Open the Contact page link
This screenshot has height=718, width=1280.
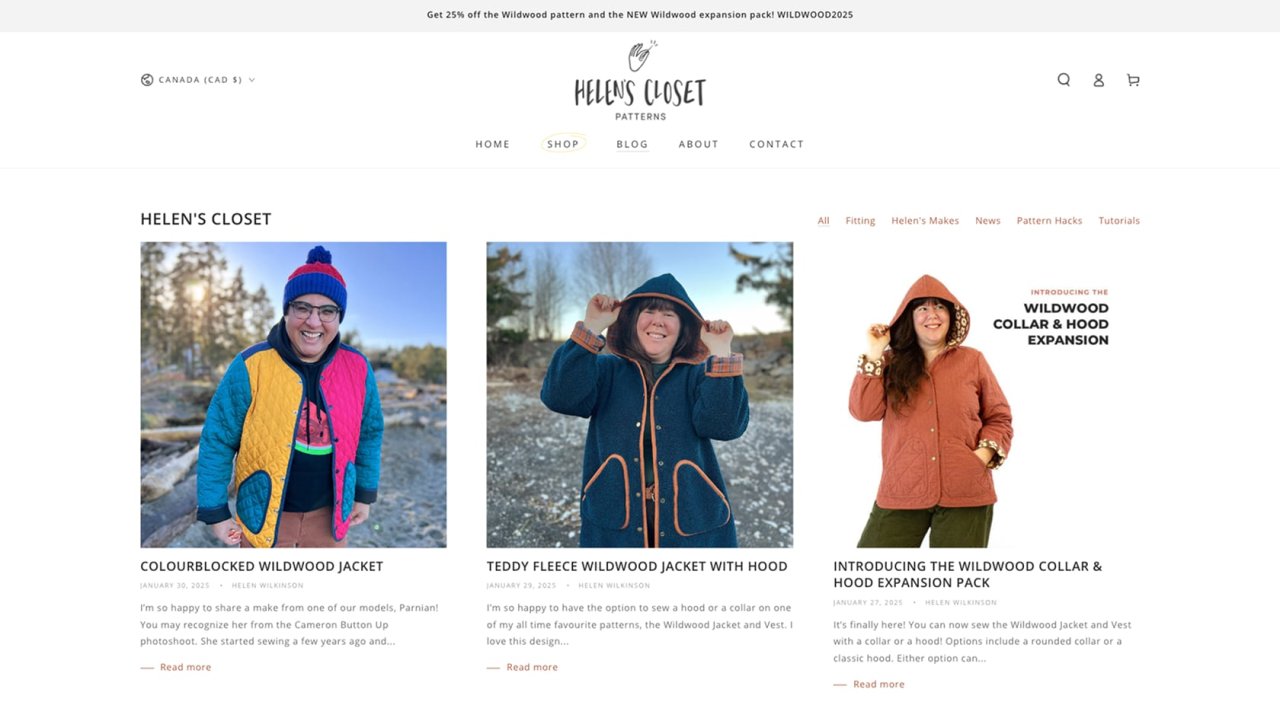tap(777, 144)
